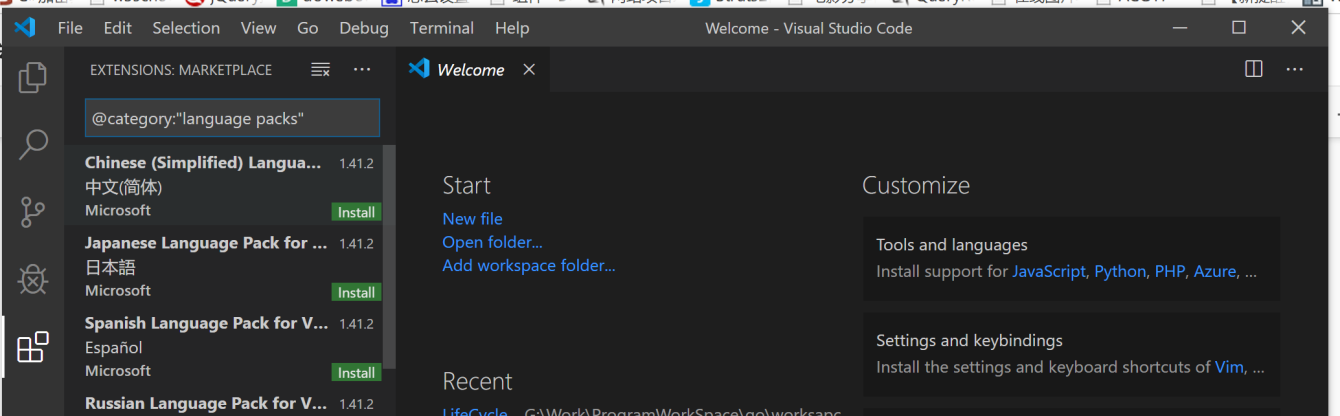Click the VS Code logo in title bar
The image size is (1340, 416).
pos(24,28)
